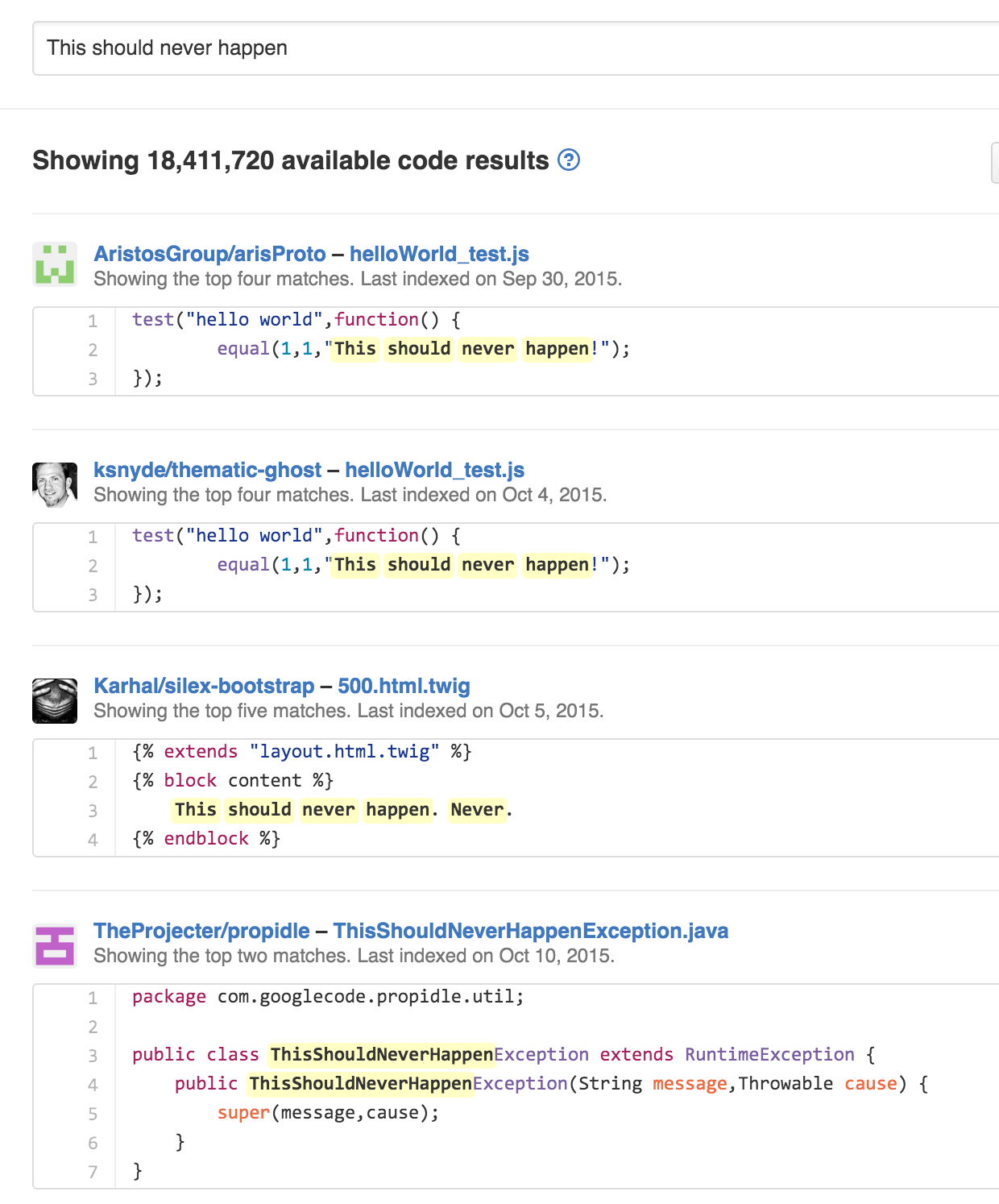Click the 'Showing 18,411,720 available code results' heading

tap(290, 160)
